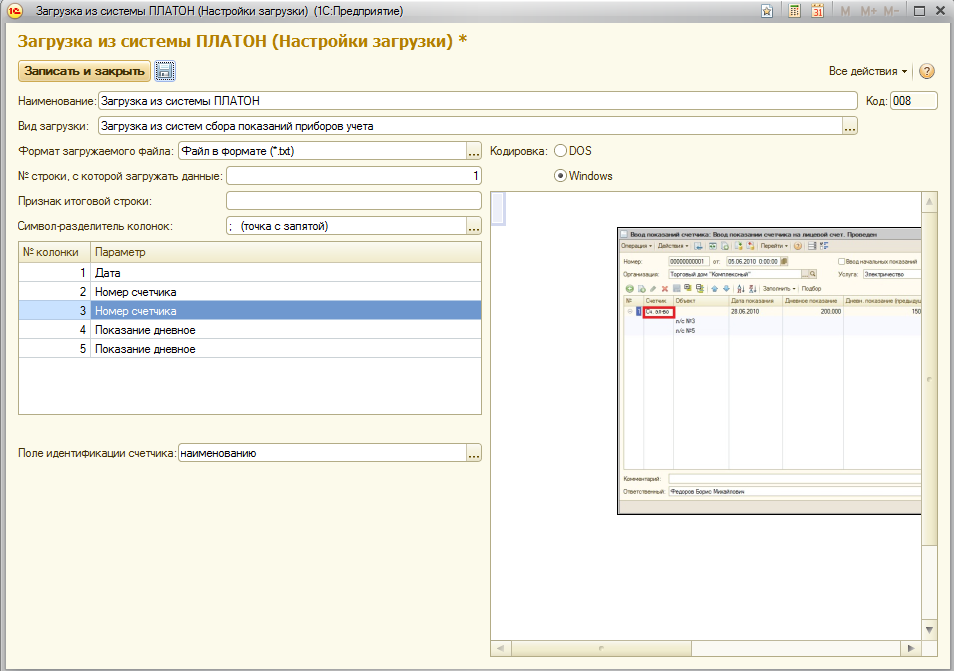Add to favorites with the star icon
954x671 pixels.
(767, 11)
